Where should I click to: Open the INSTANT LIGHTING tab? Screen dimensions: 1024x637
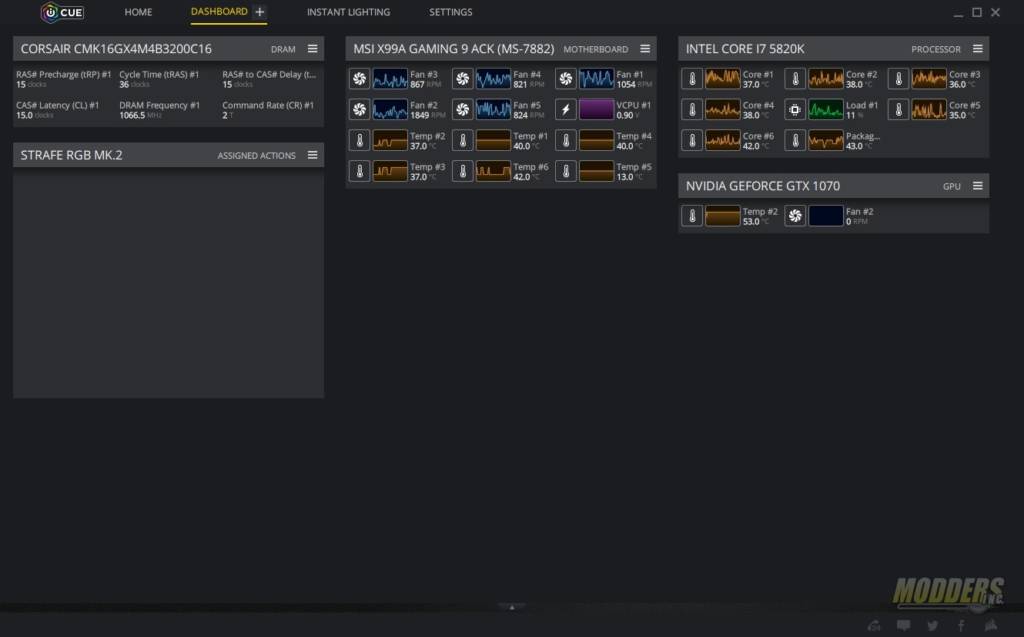pos(348,12)
